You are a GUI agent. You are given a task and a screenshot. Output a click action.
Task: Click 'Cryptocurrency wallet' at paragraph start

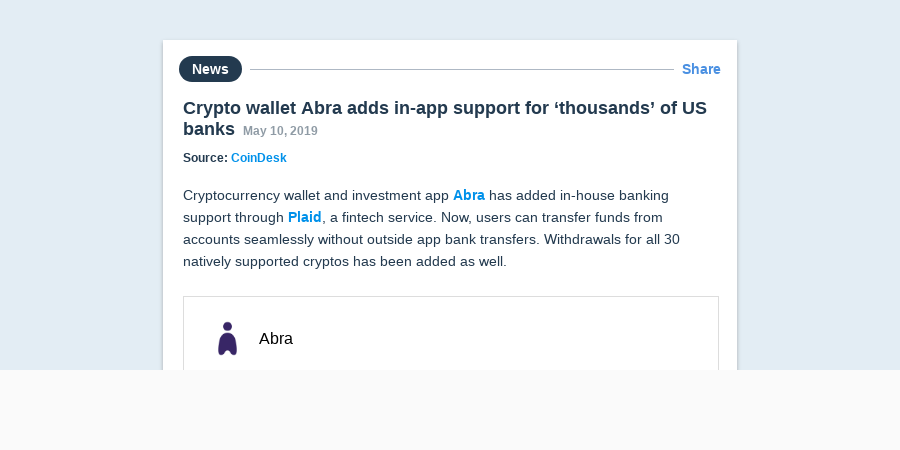tap(247, 196)
